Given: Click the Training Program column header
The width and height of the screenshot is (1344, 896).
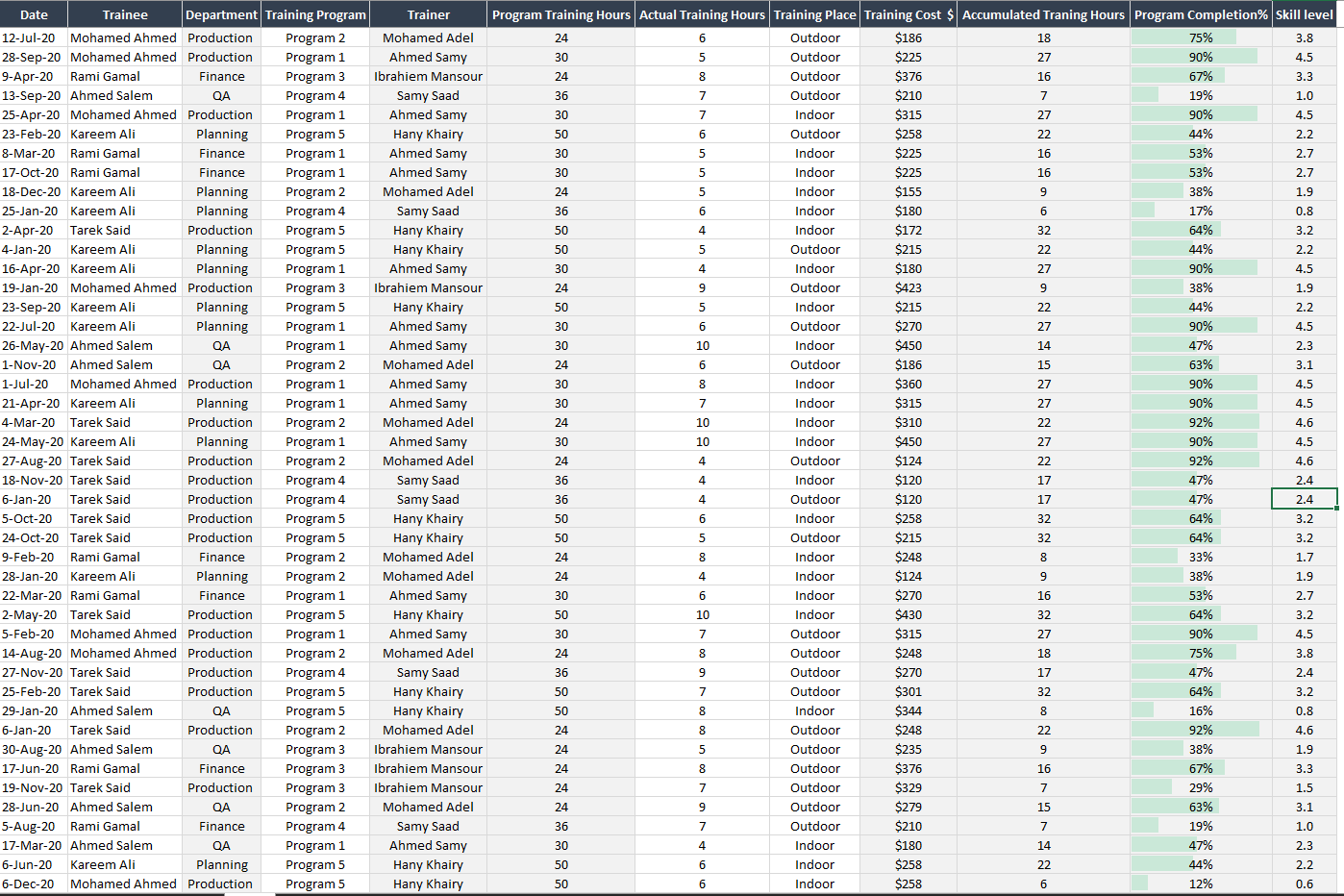Looking at the screenshot, I should tap(315, 14).
